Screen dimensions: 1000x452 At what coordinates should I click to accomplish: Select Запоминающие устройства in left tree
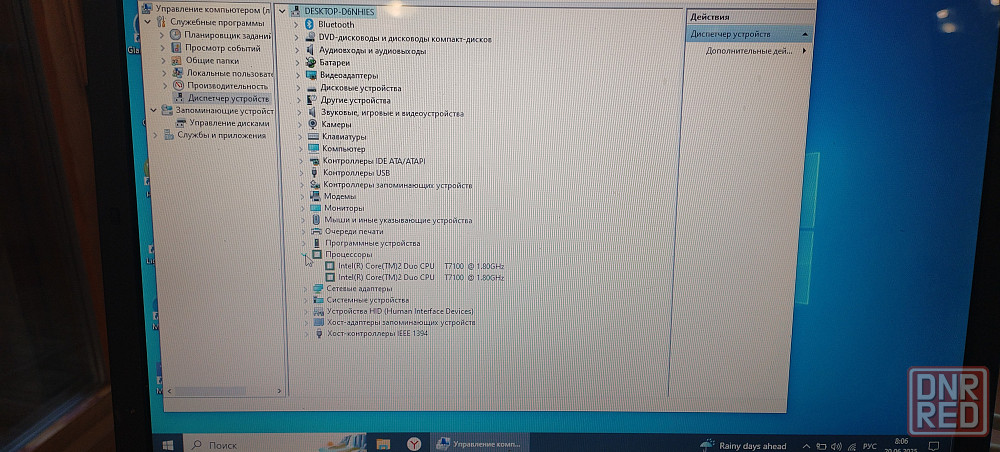225,110
